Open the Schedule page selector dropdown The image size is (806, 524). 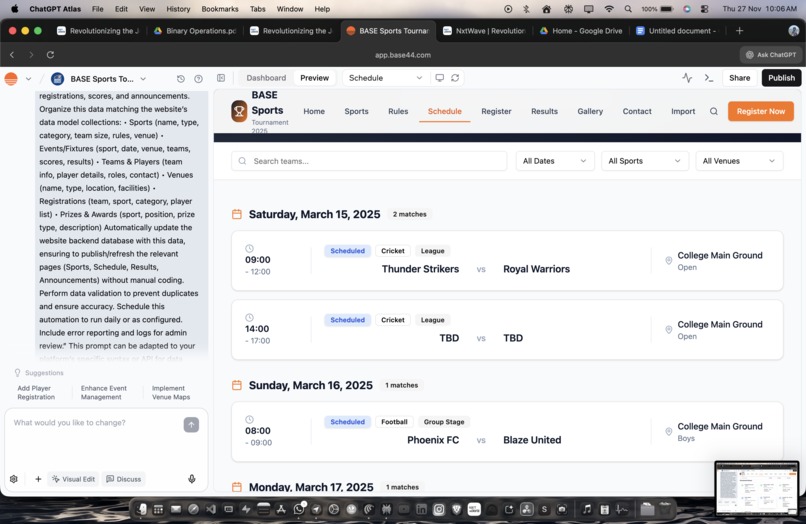(385, 78)
